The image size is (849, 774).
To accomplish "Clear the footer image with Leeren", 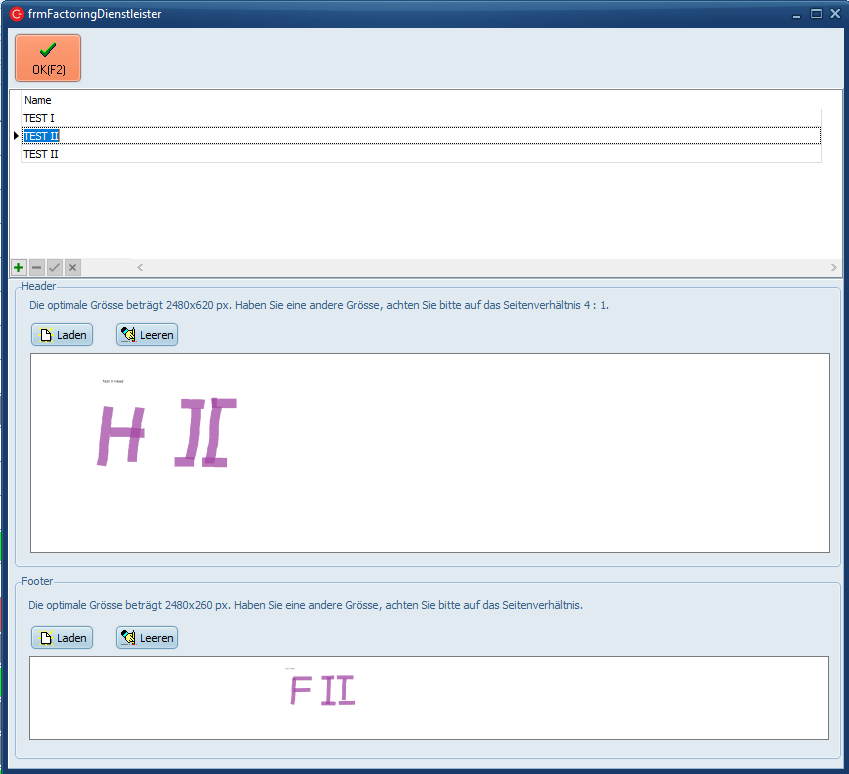I will (x=147, y=638).
